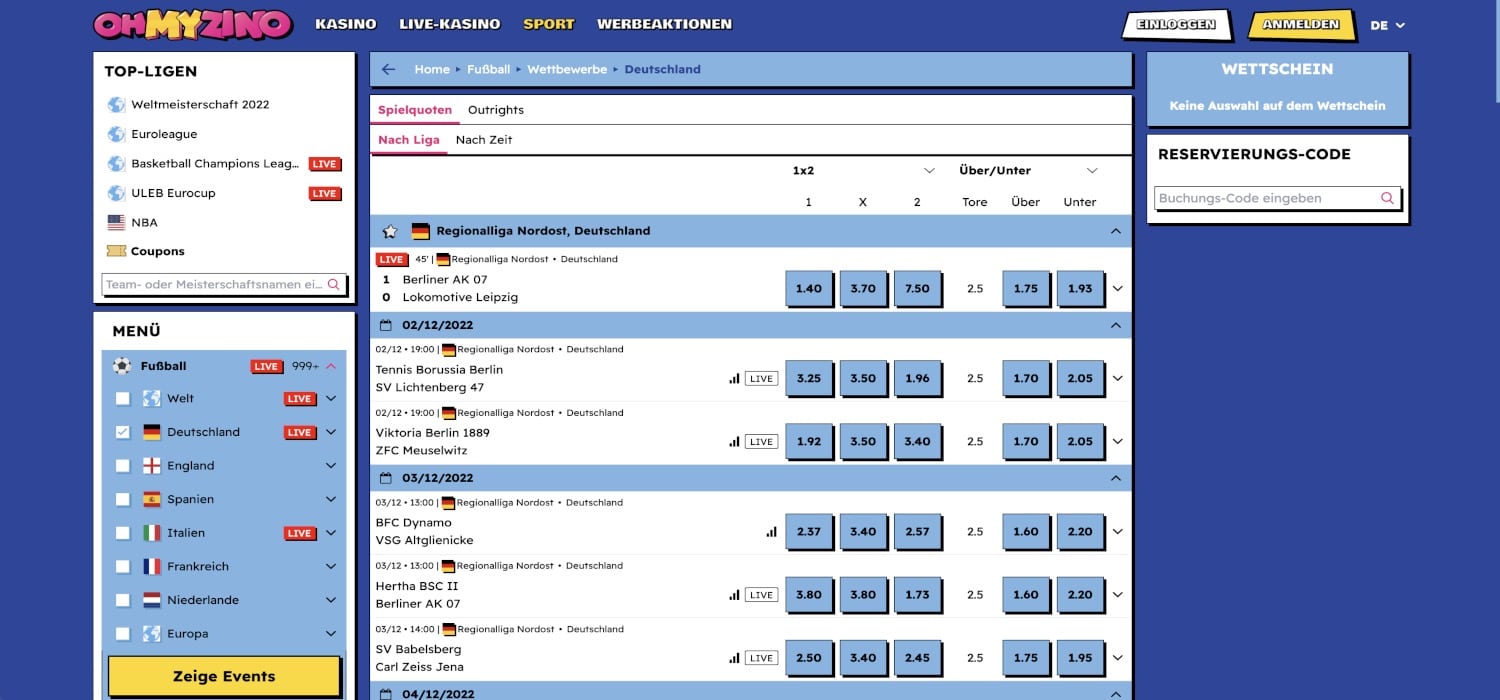Switch to the Outrights tab

coord(496,110)
